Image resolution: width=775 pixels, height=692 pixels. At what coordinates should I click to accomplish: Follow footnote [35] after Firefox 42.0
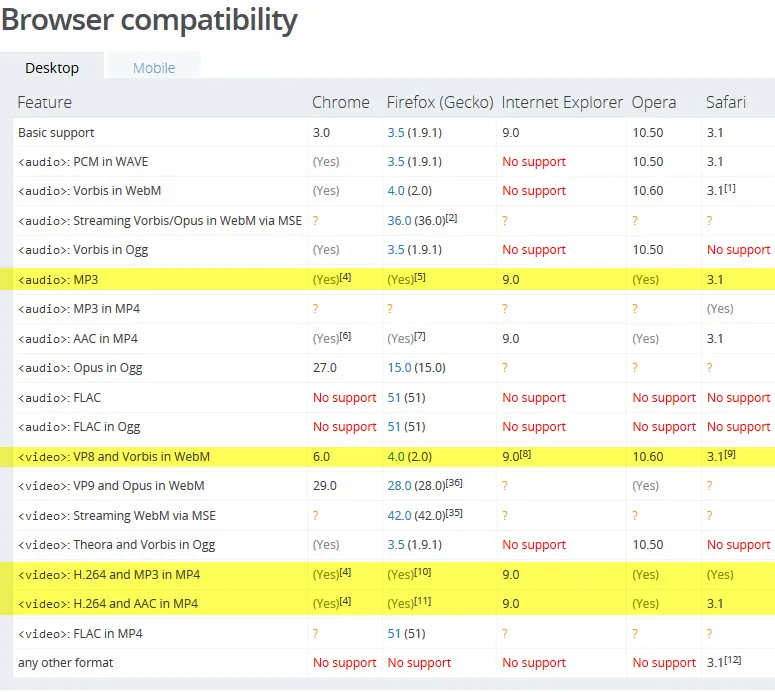click(x=454, y=513)
